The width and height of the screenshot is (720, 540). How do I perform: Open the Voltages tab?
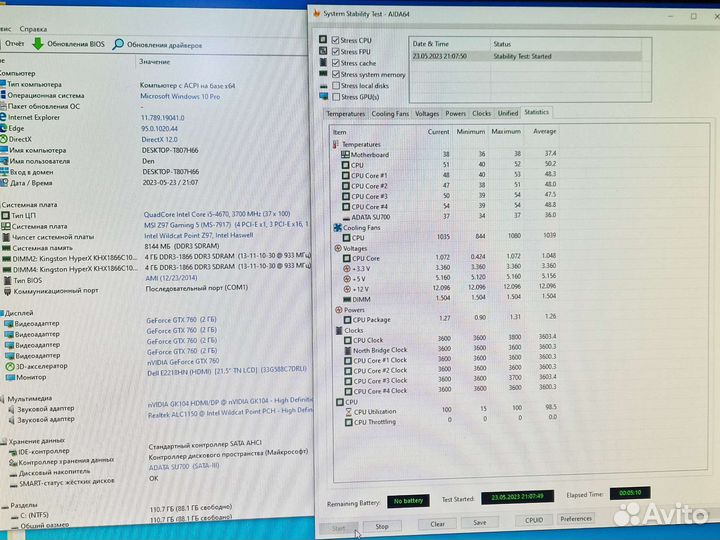point(427,113)
